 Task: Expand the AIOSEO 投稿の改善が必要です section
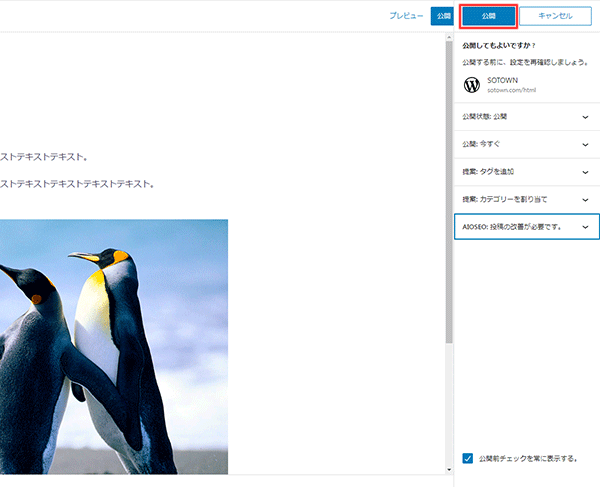527,227
